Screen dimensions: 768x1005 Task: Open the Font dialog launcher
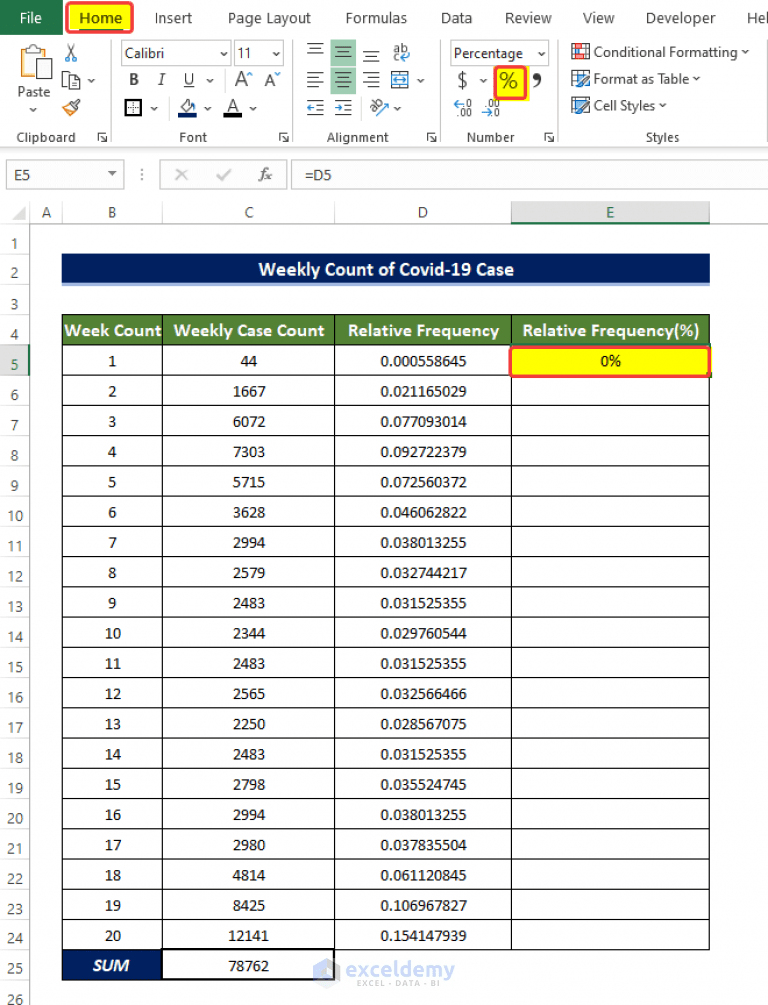pos(284,137)
